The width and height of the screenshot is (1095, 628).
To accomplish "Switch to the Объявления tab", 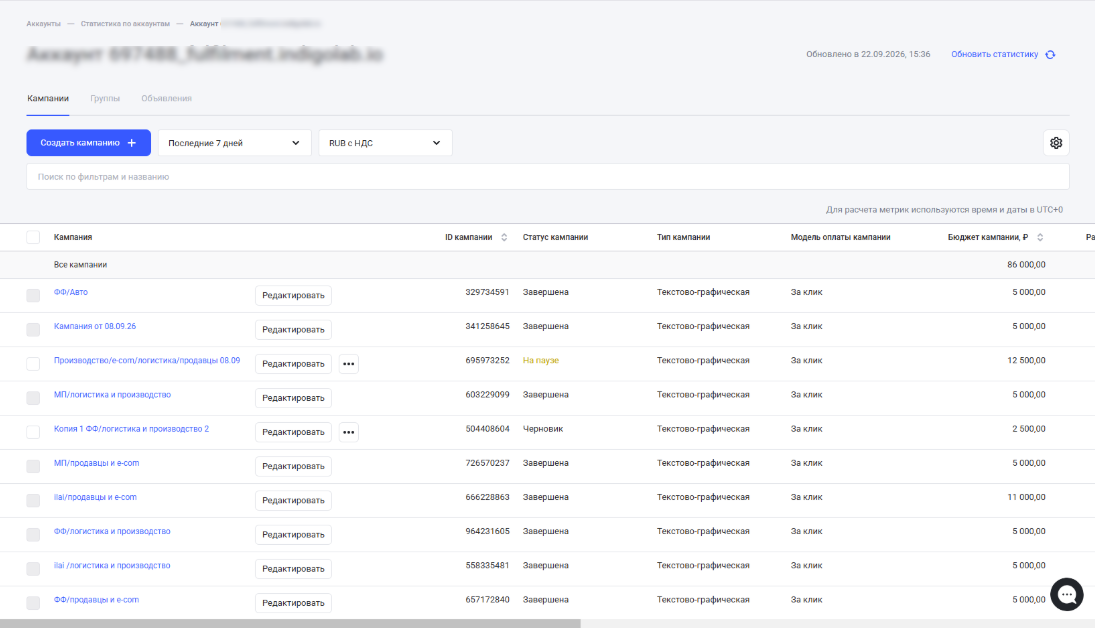I will pos(166,98).
